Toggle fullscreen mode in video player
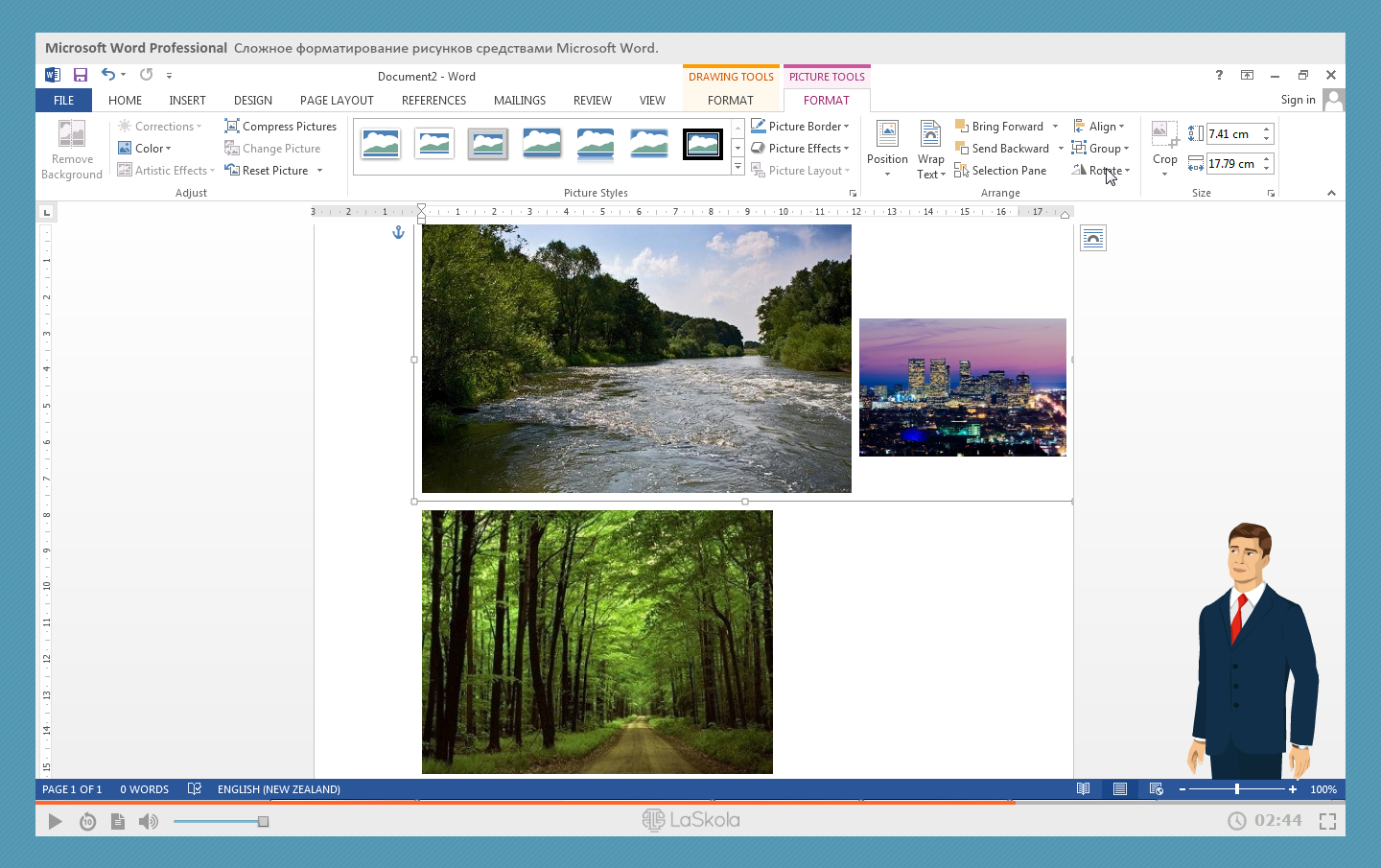Image resolution: width=1381 pixels, height=868 pixels. pyautogui.click(x=1327, y=821)
